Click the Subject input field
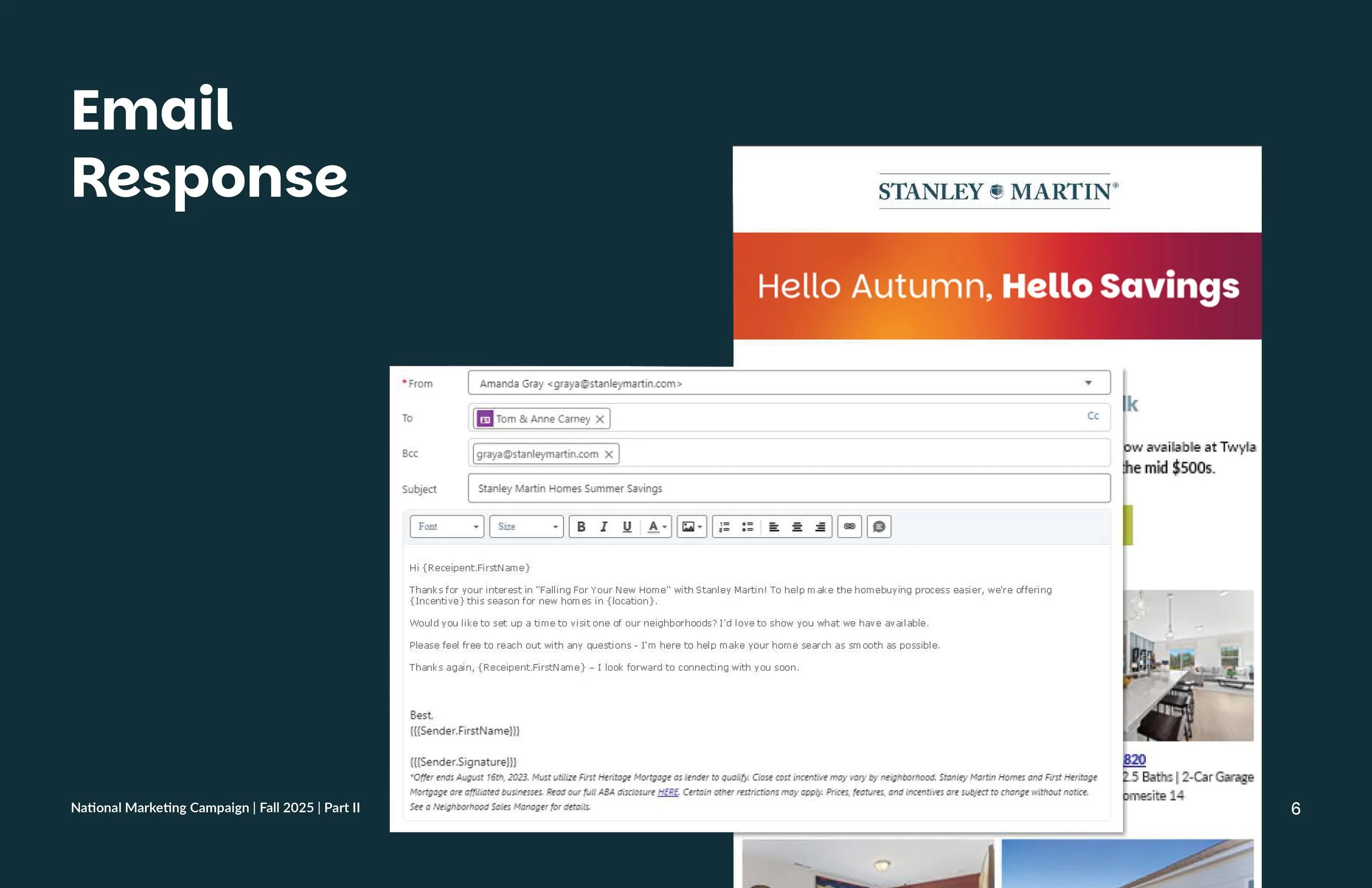Viewport: 1372px width, 888px height. coord(789,488)
